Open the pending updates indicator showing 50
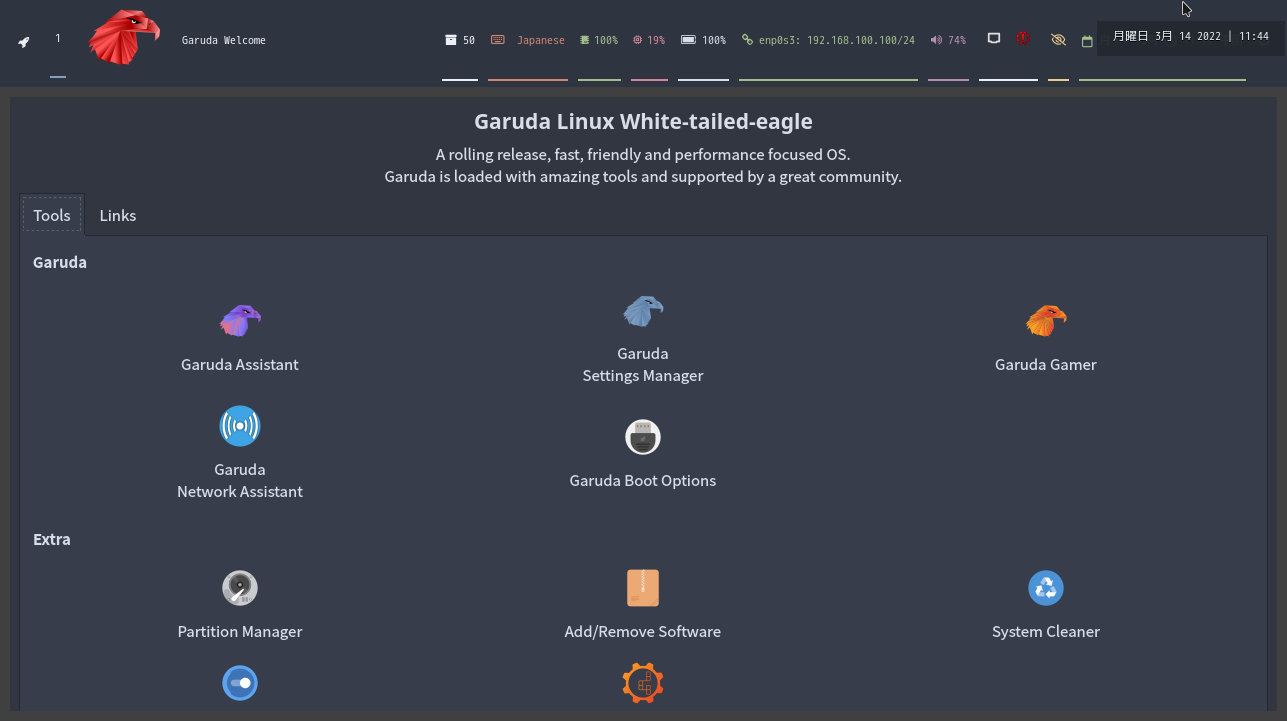 [460, 40]
